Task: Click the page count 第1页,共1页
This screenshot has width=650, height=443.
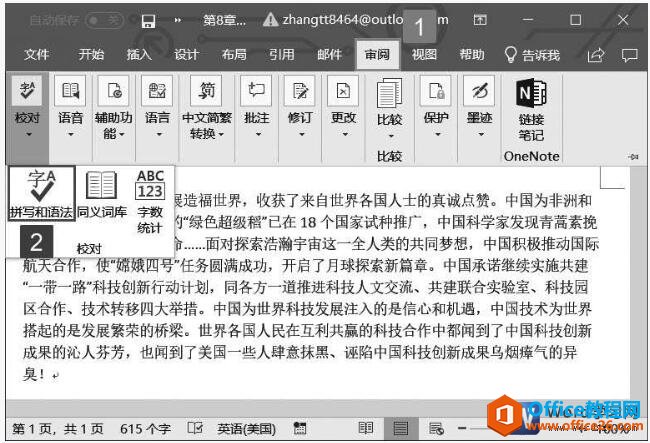Action: [x=58, y=429]
